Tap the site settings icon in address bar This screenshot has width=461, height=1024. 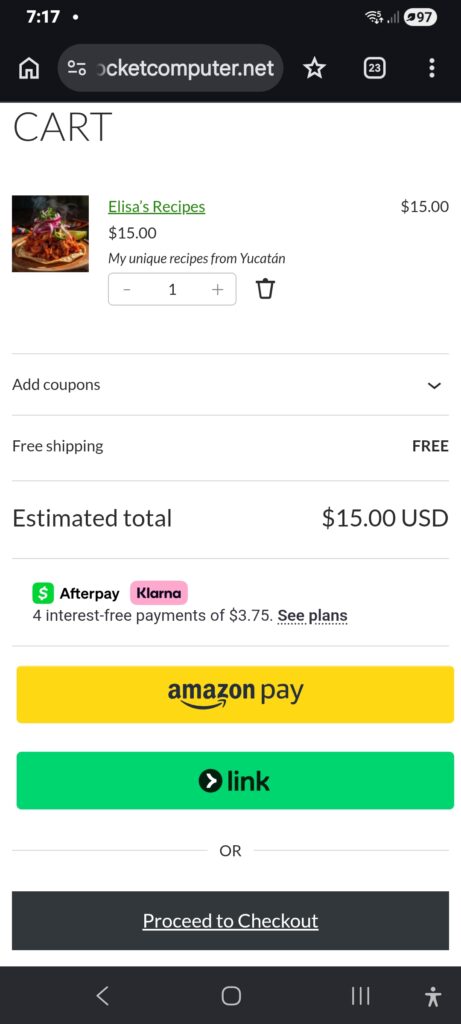(x=77, y=68)
